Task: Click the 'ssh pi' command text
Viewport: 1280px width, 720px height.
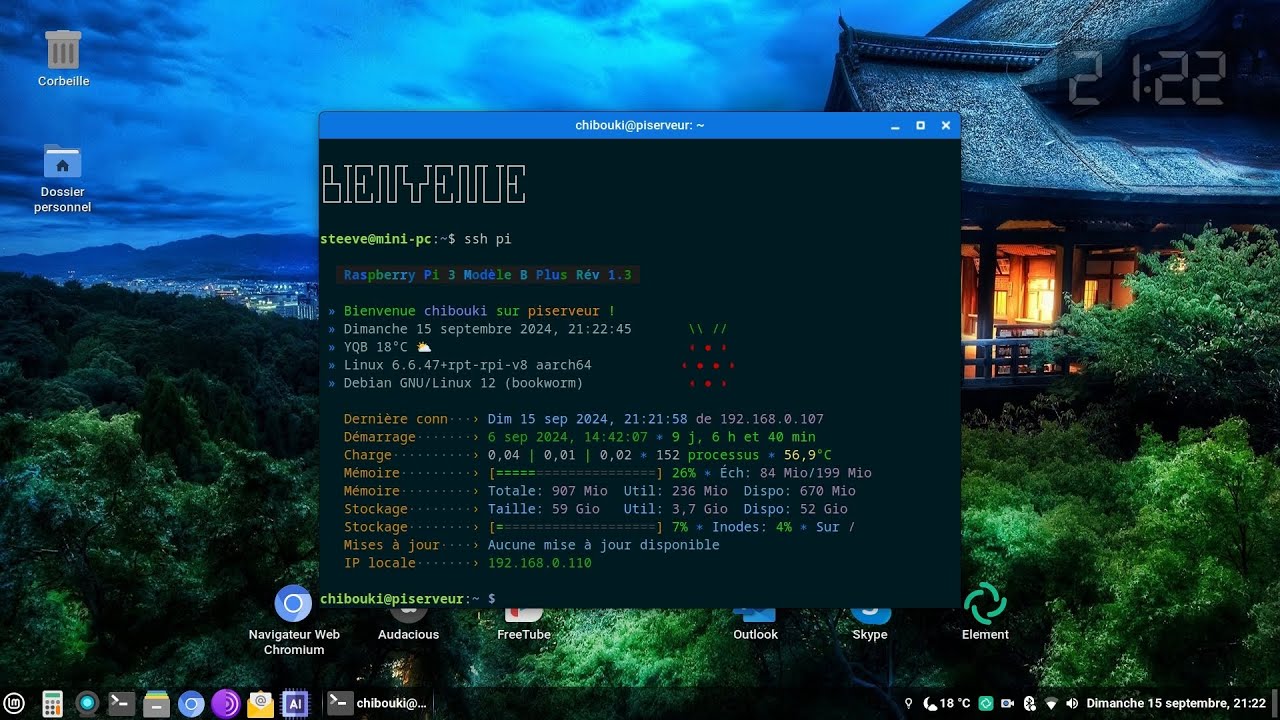Action: (488, 239)
